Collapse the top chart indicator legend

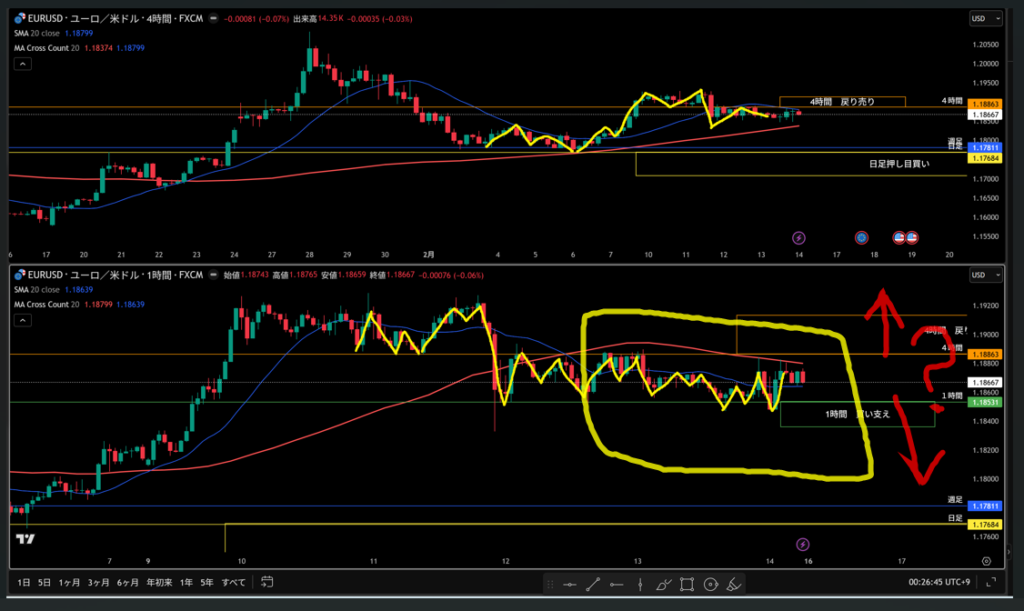[21, 63]
